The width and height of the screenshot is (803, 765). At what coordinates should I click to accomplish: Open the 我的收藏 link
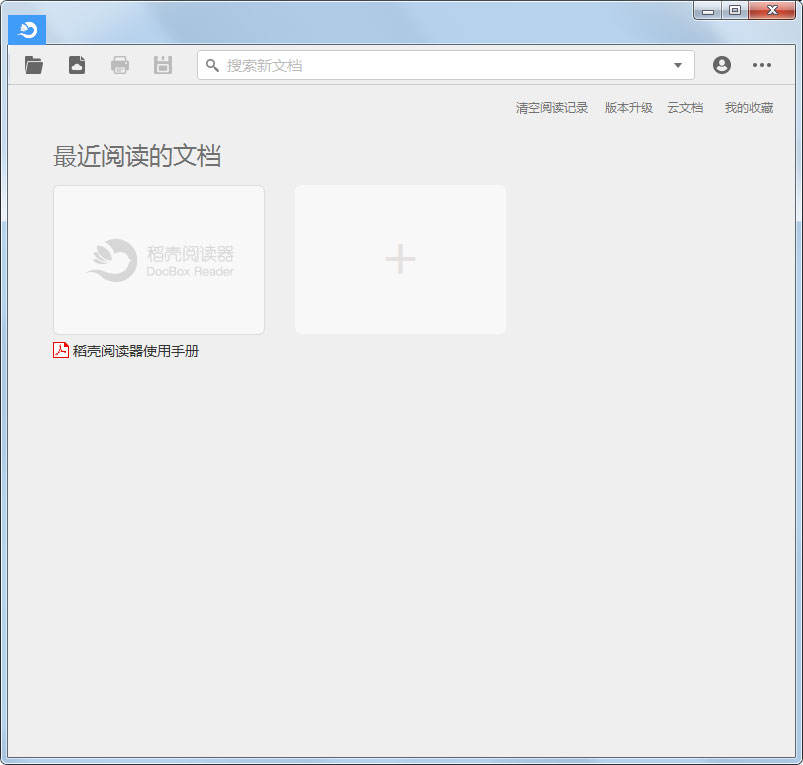click(x=748, y=108)
